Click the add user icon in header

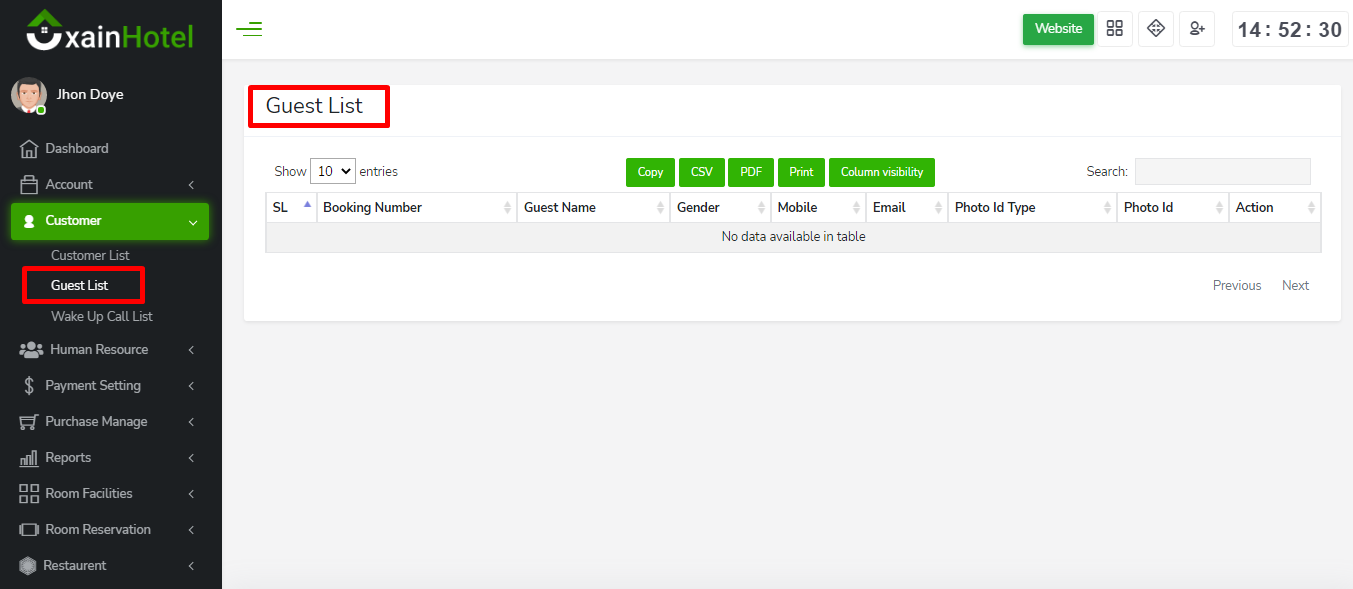click(x=1196, y=29)
